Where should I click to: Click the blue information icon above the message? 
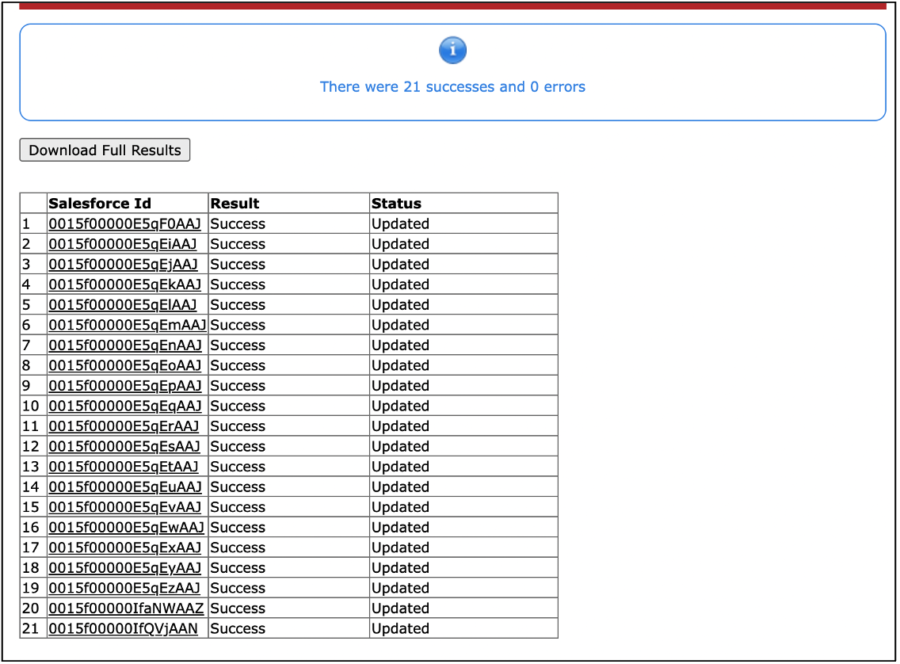[452, 50]
